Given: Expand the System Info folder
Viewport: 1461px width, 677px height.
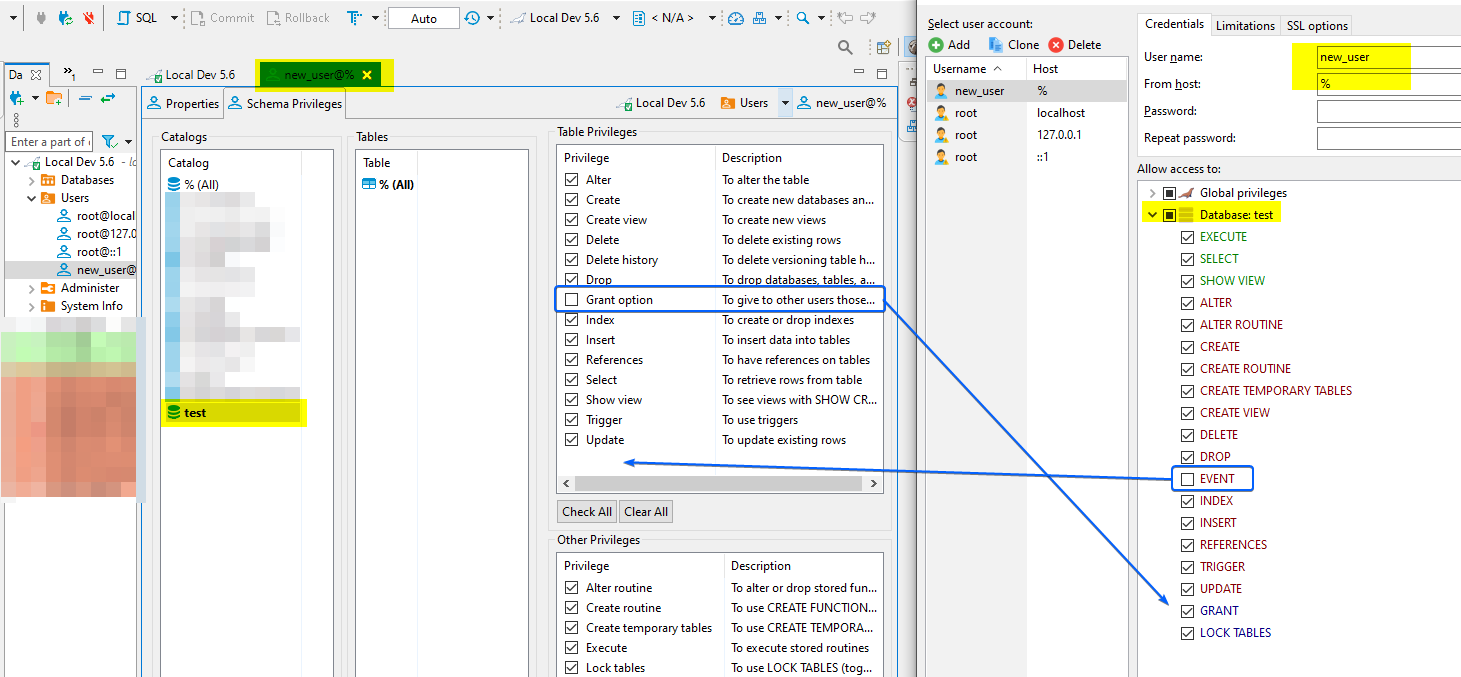Looking at the screenshot, I should (32, 306).
